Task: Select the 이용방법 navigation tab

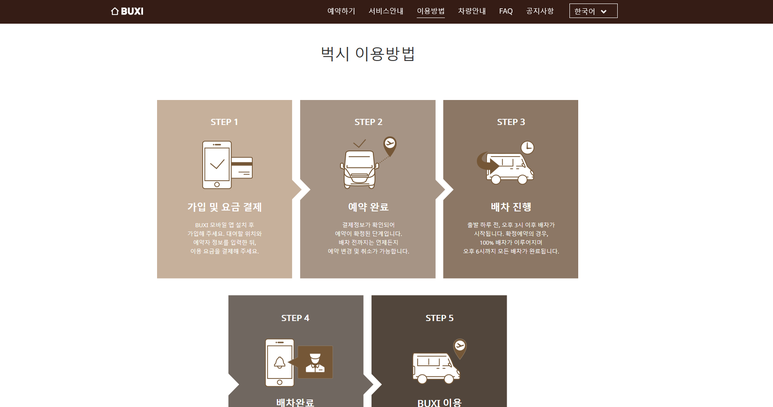Action: (x=431, y=11)
